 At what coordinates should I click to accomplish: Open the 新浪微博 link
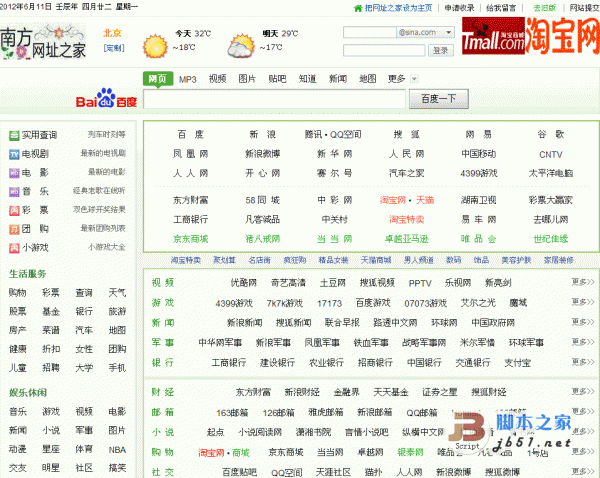click(262, 154)
